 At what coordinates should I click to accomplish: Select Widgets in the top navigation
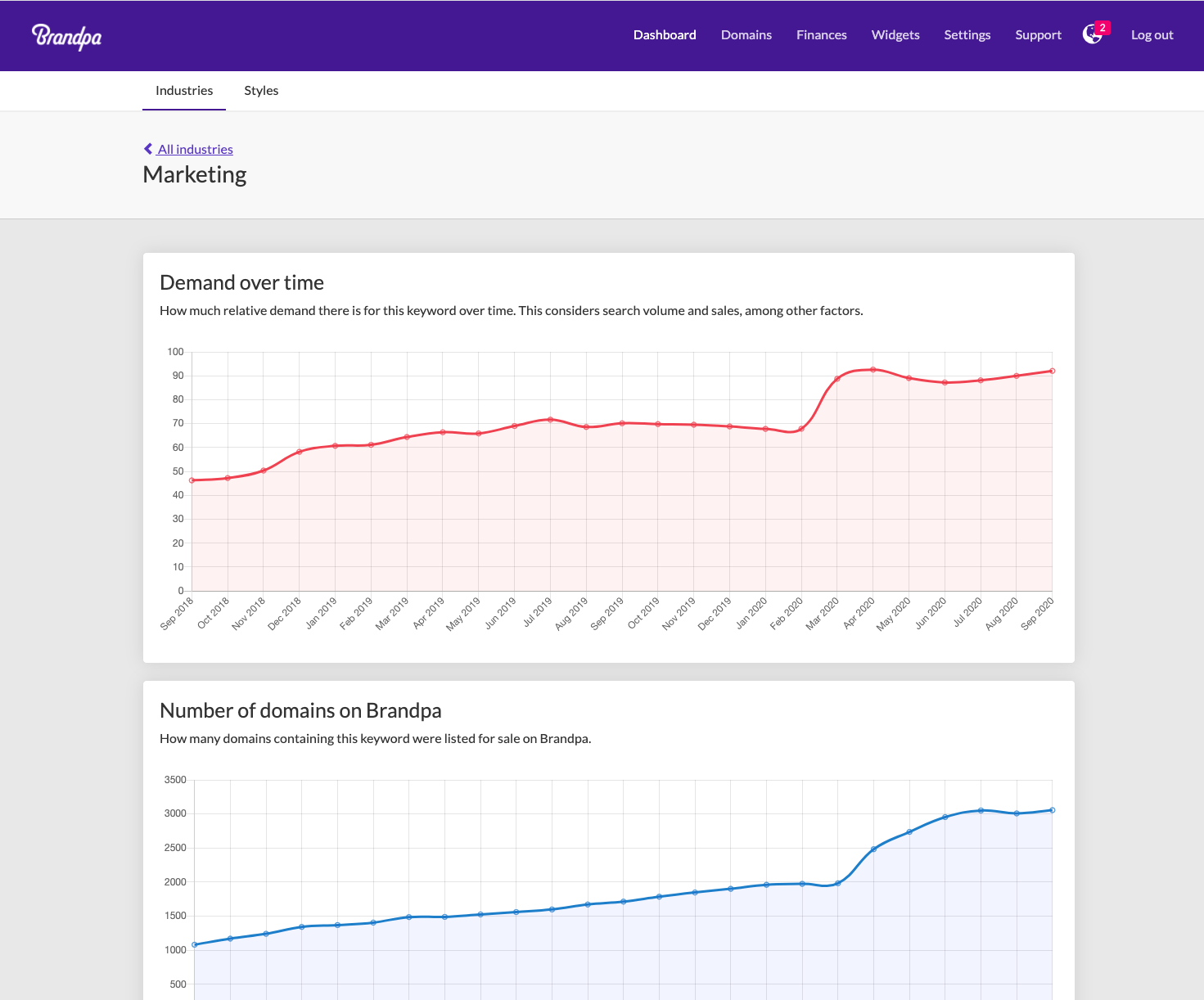point(895,35)
